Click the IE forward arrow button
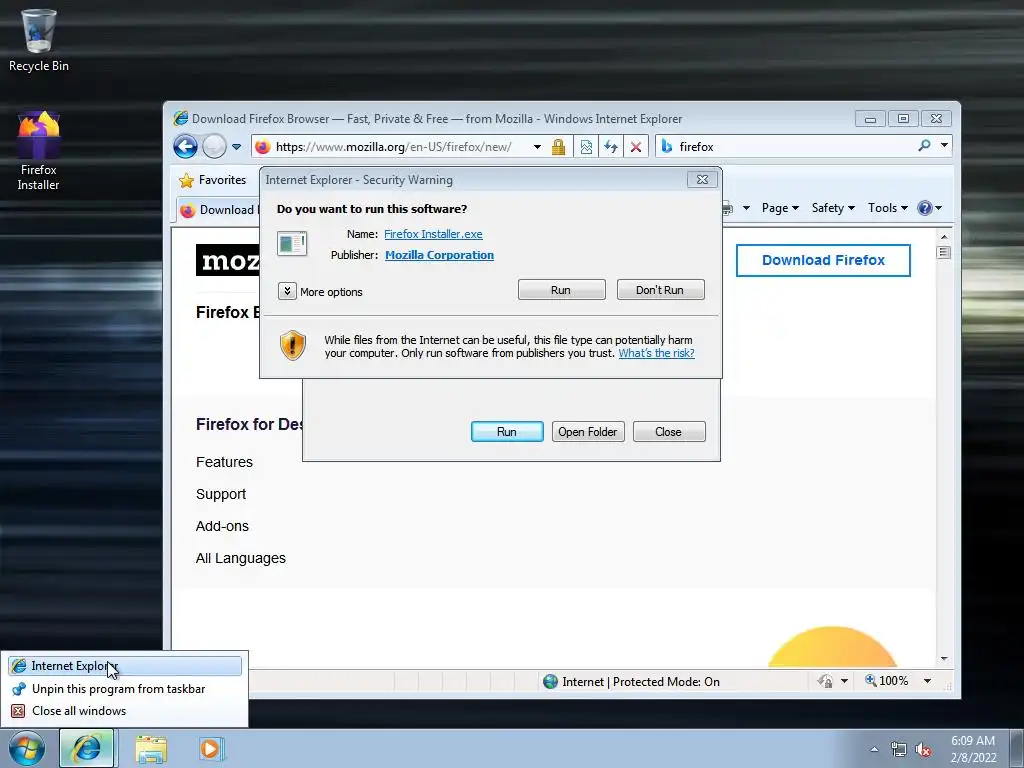This screenshot has height=768, width=1024. click(x=214, y=146)
